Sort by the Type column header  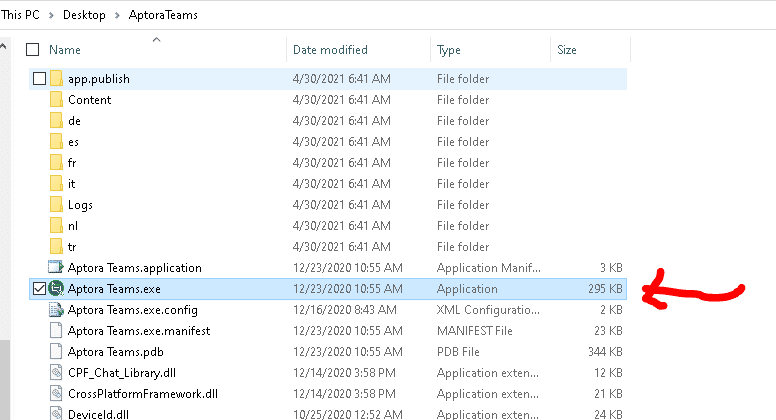pyautogui.click(x=449, y=50)
